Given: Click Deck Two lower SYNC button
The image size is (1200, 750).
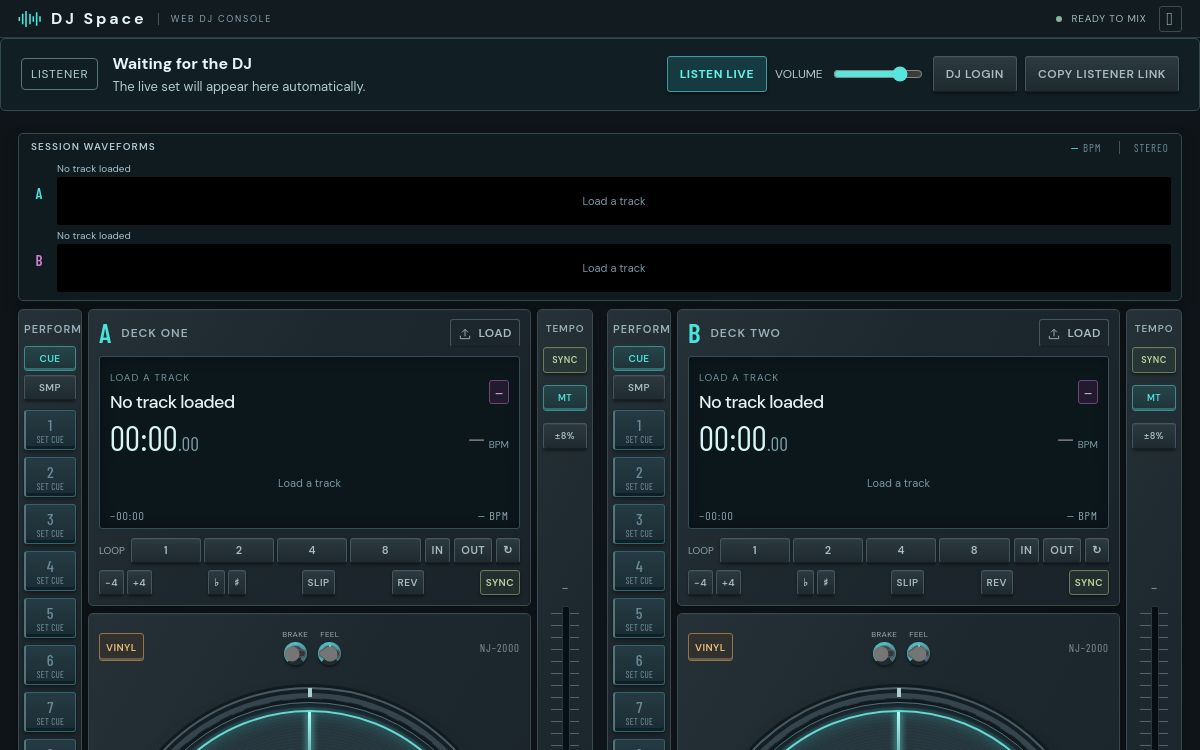Looking at the screenshot, I should (1089, 583).
